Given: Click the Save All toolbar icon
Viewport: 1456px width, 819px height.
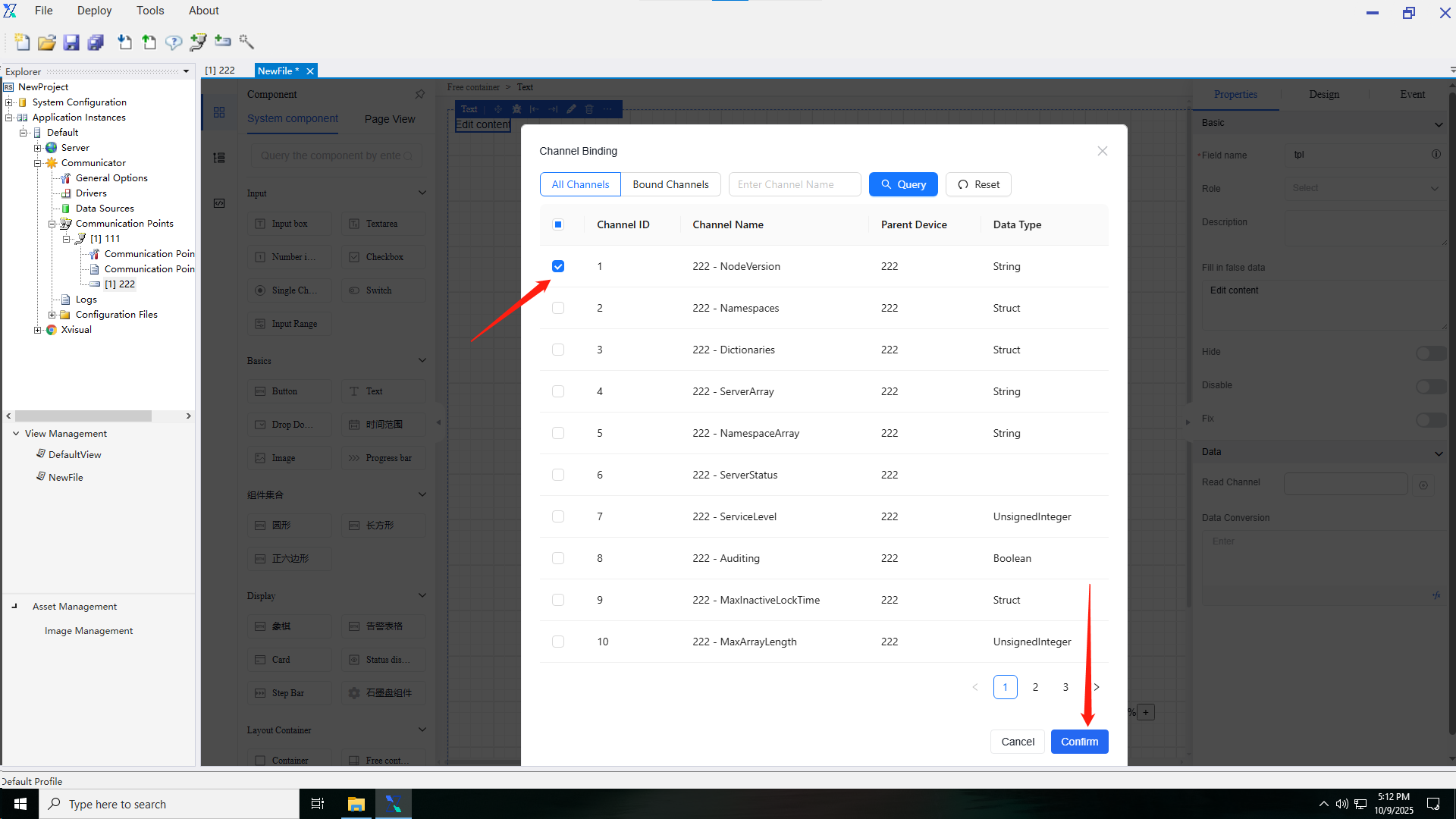Looking at the screenshot, I should pyautogui.click(x=96, y=42).
